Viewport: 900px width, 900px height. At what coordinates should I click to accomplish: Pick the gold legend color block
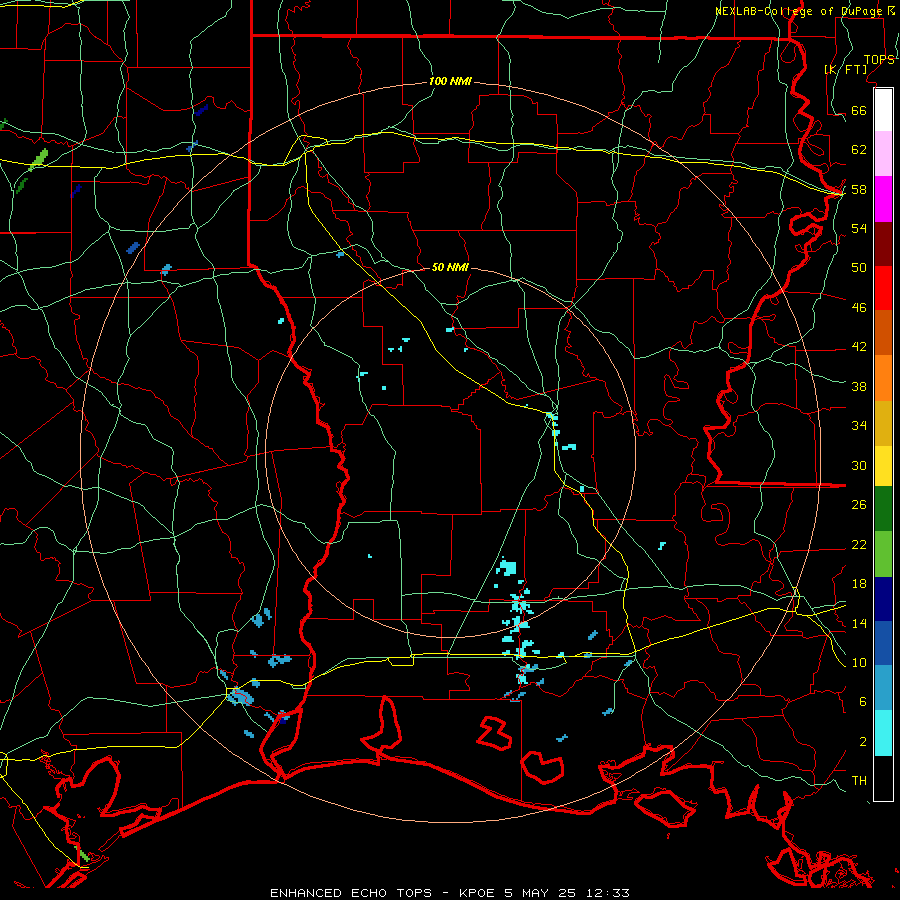[883, 424]
